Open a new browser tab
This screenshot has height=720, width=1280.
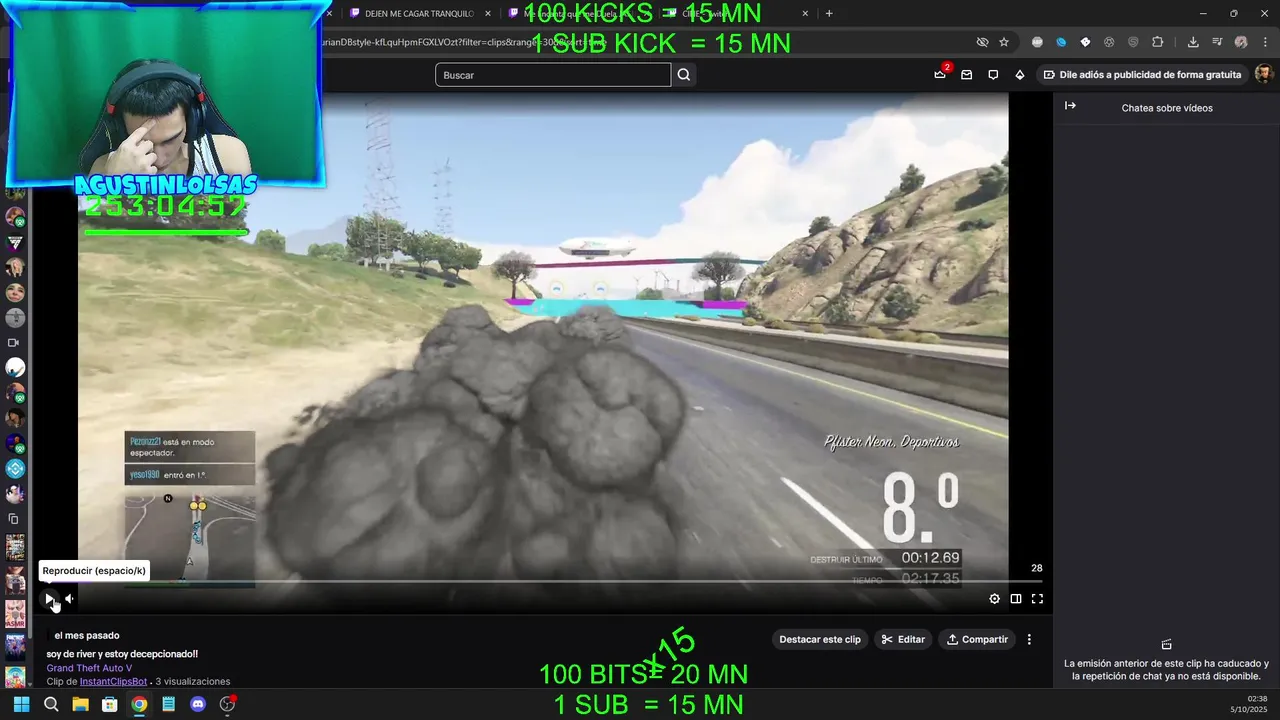pos(829,14)
